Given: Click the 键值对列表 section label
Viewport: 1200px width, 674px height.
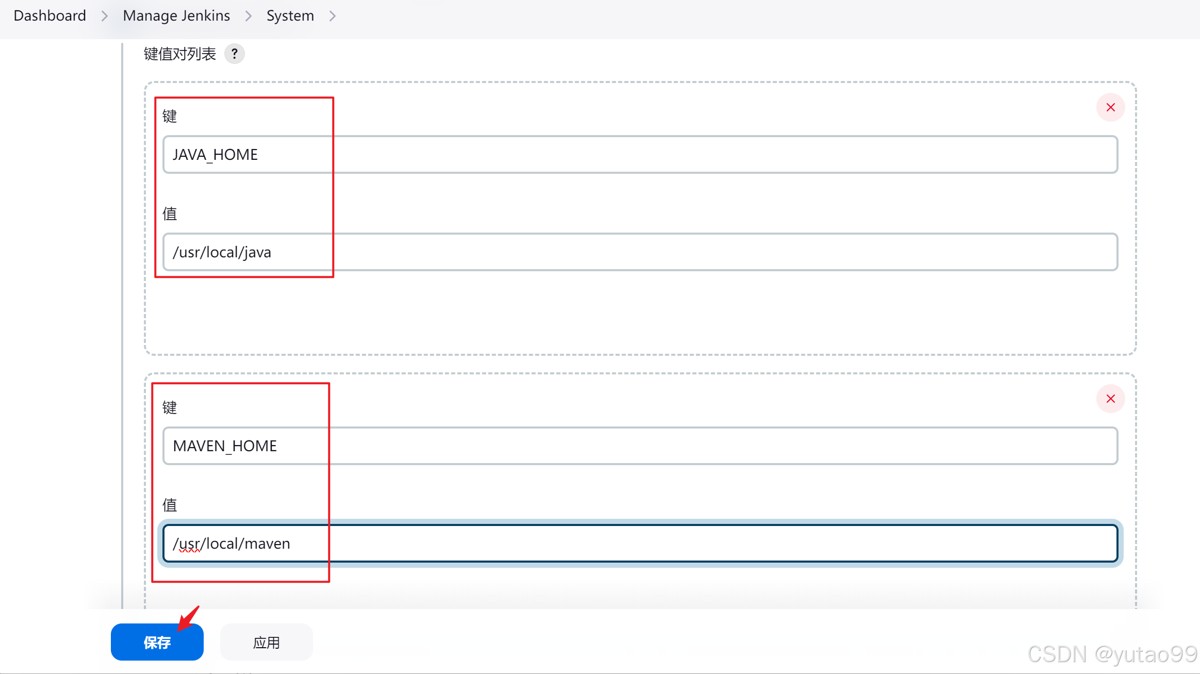Looking at the screenshot, I should click(180, 54).
